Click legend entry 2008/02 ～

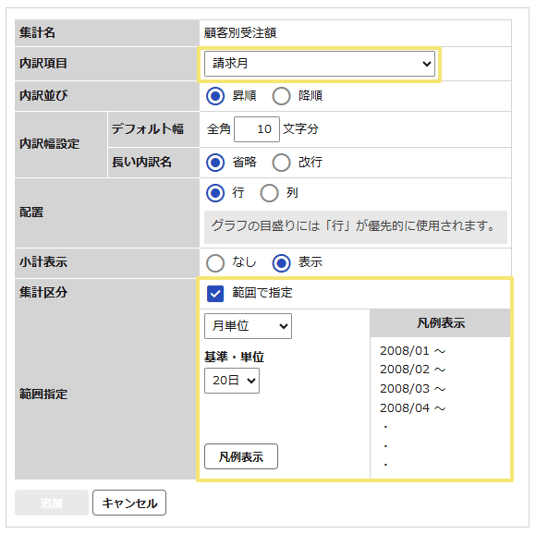pos(413,369)
